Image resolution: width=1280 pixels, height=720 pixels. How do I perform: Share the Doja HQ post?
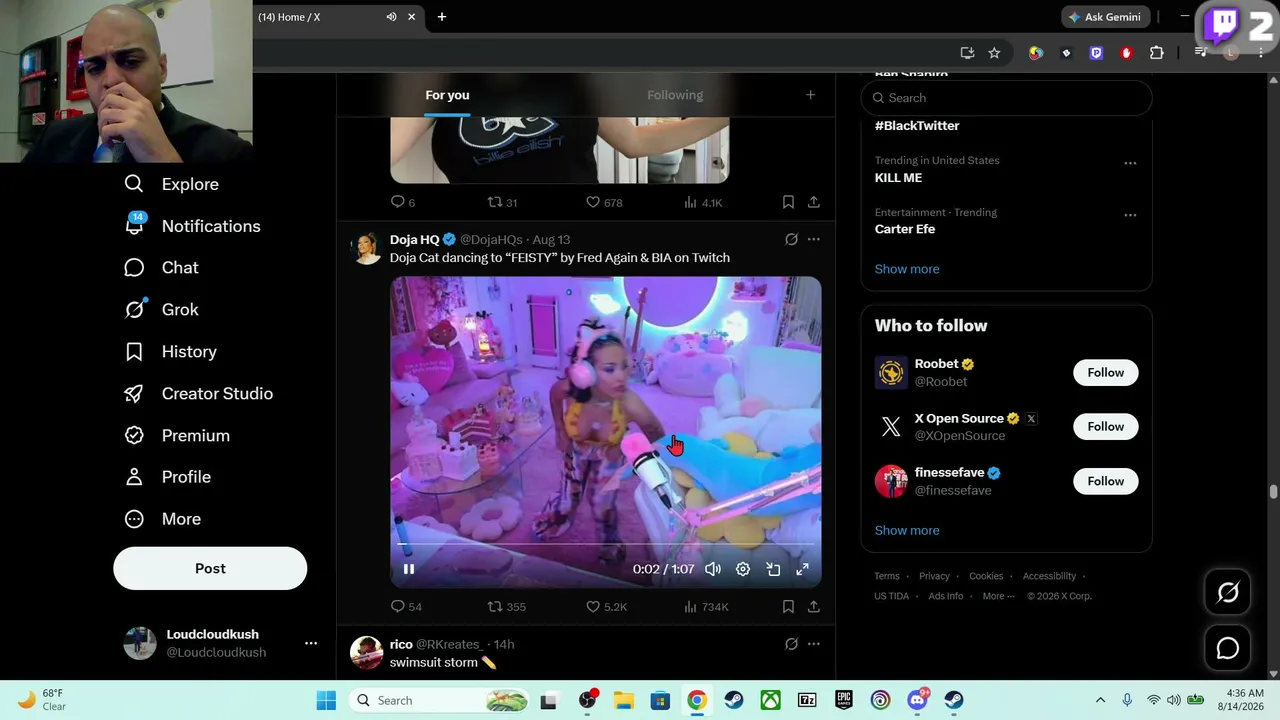(x=814, y=607)
